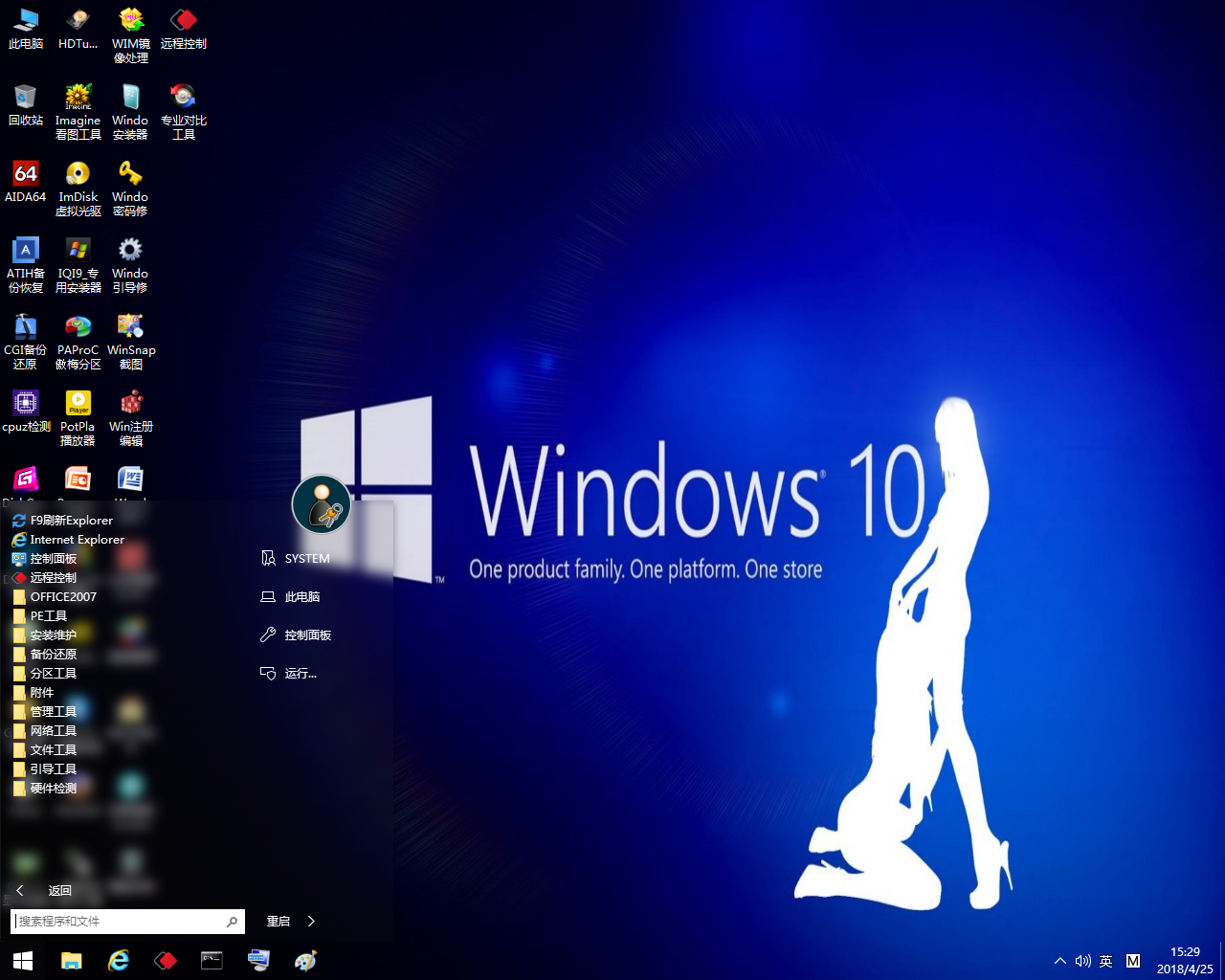This screenshot has width=1225, height=980.
Task: Click the 重启 restart button
Action: (278, 922)
